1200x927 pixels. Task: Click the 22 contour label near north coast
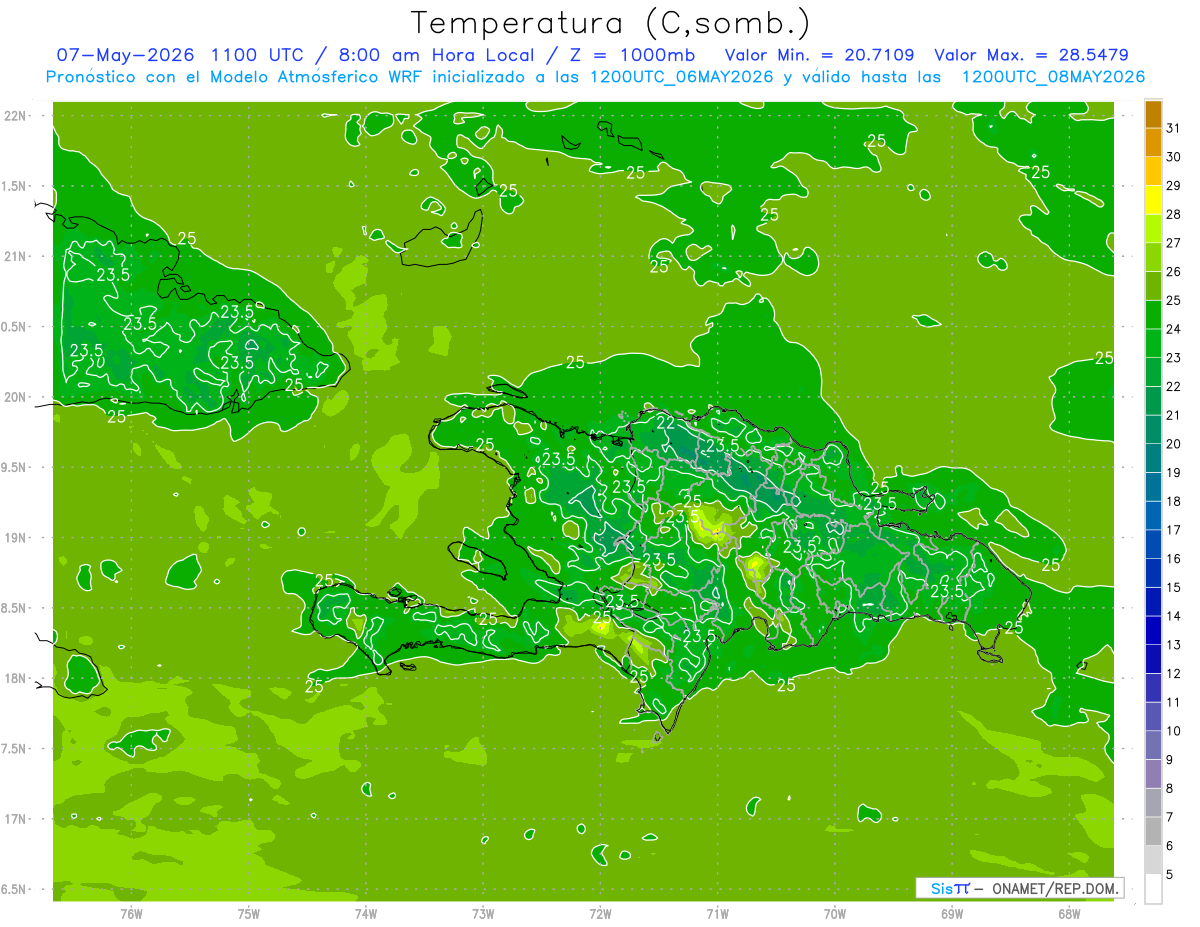click(666, 422)
